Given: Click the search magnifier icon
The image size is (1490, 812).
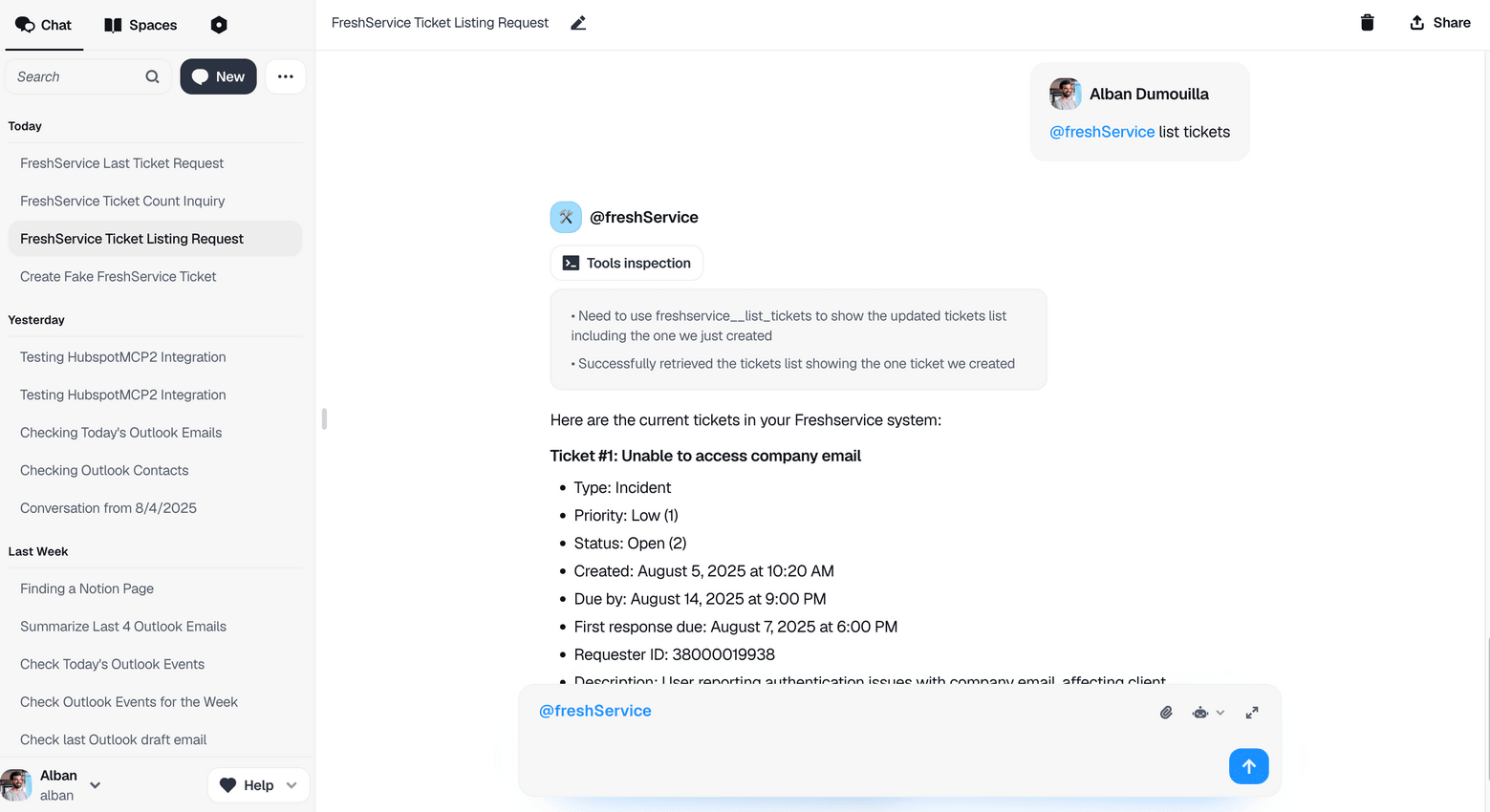Looking at the screenshot, I should pos(152,76).
